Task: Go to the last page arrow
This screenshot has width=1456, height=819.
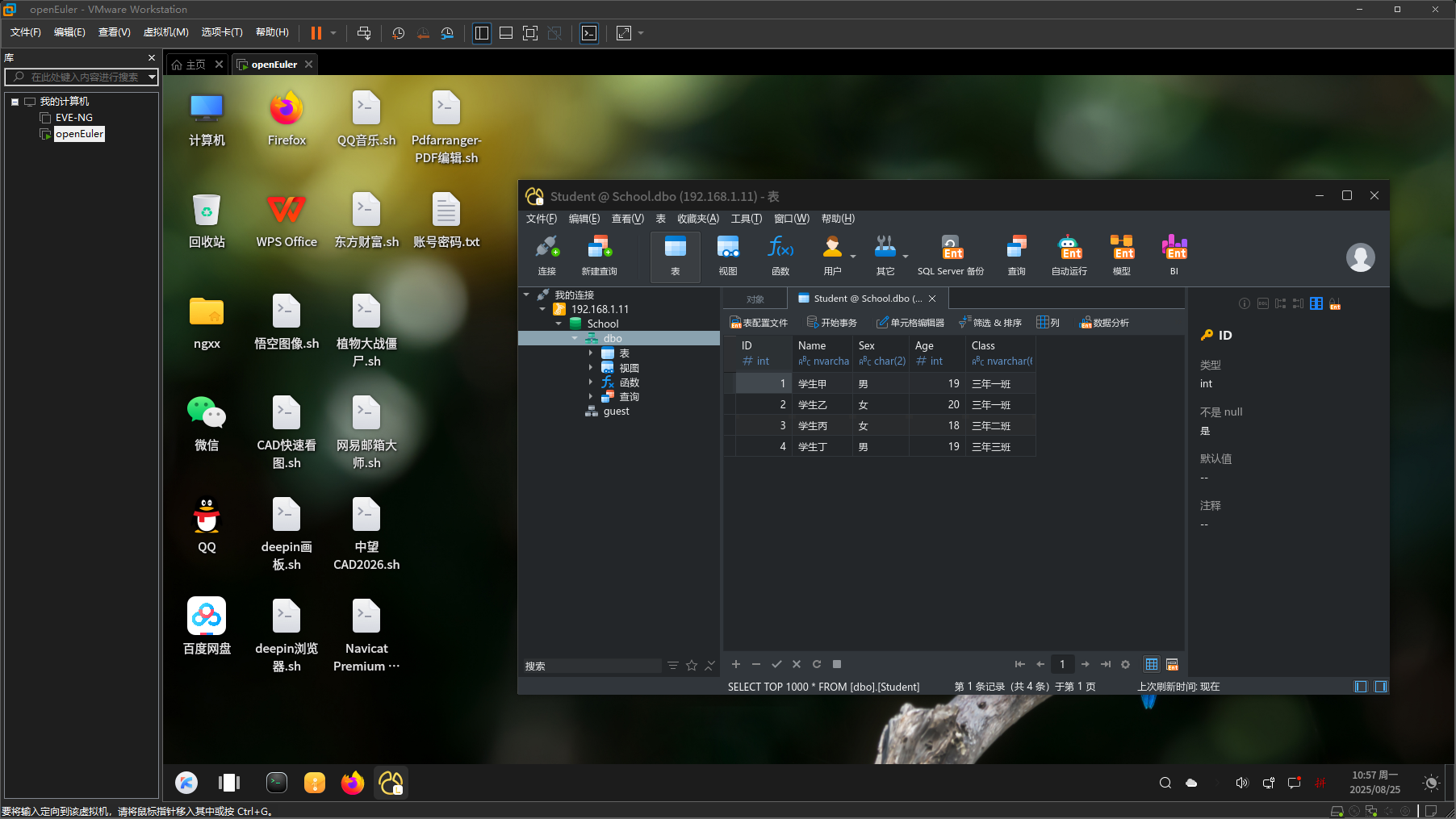Action: [x=1105, y=664]
